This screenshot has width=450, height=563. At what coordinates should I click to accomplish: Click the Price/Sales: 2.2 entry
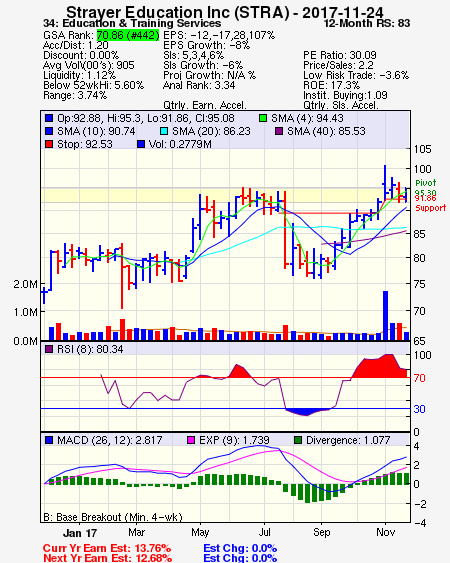pyautogui.click(x=338, y=65)
